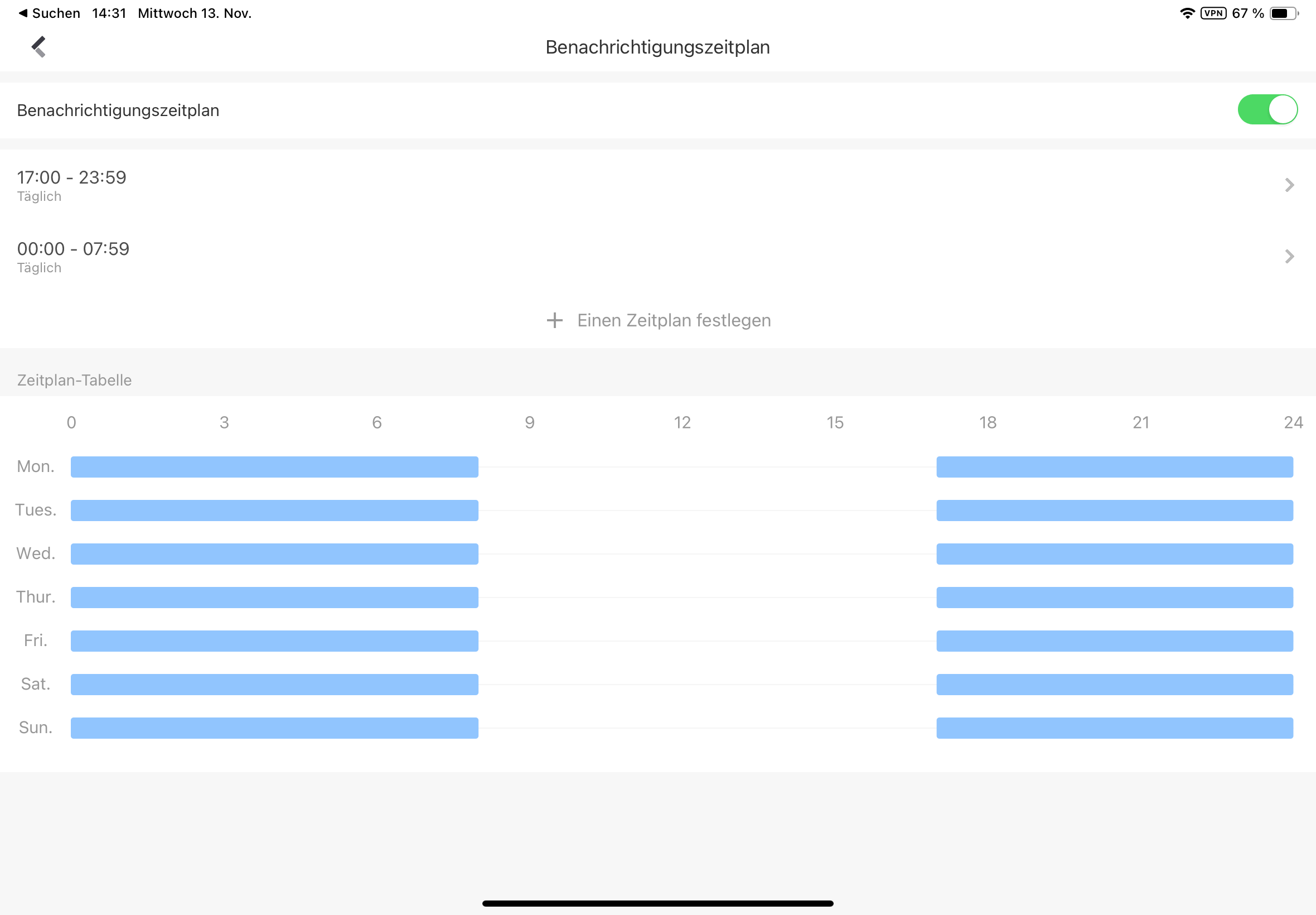Tap the VPN indicator in status bar
The height and width of the screenshot is (915, 1316).
pyautogui.click(x=1213, y=13)
